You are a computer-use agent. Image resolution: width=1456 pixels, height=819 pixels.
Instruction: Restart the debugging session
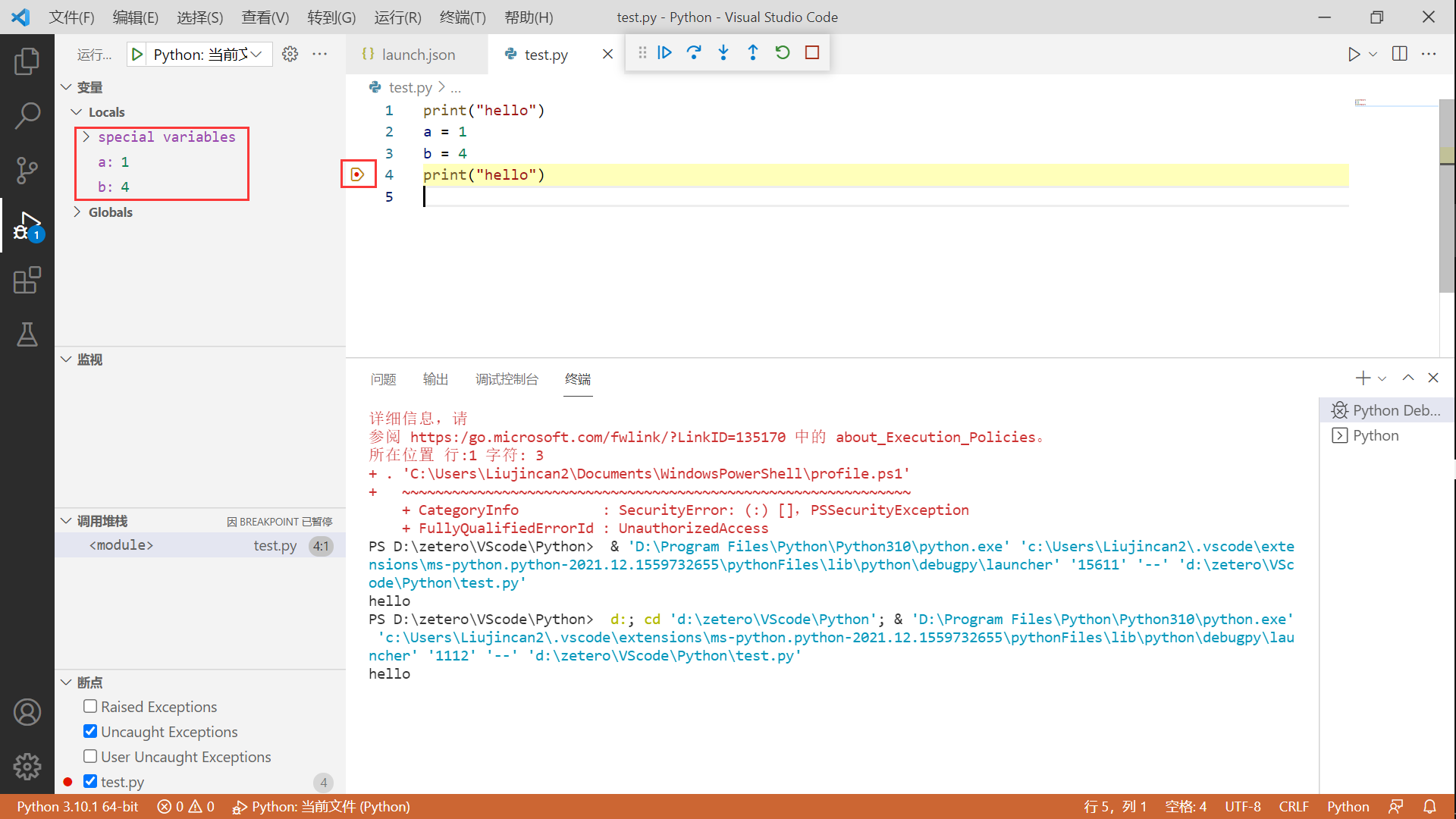783,52
